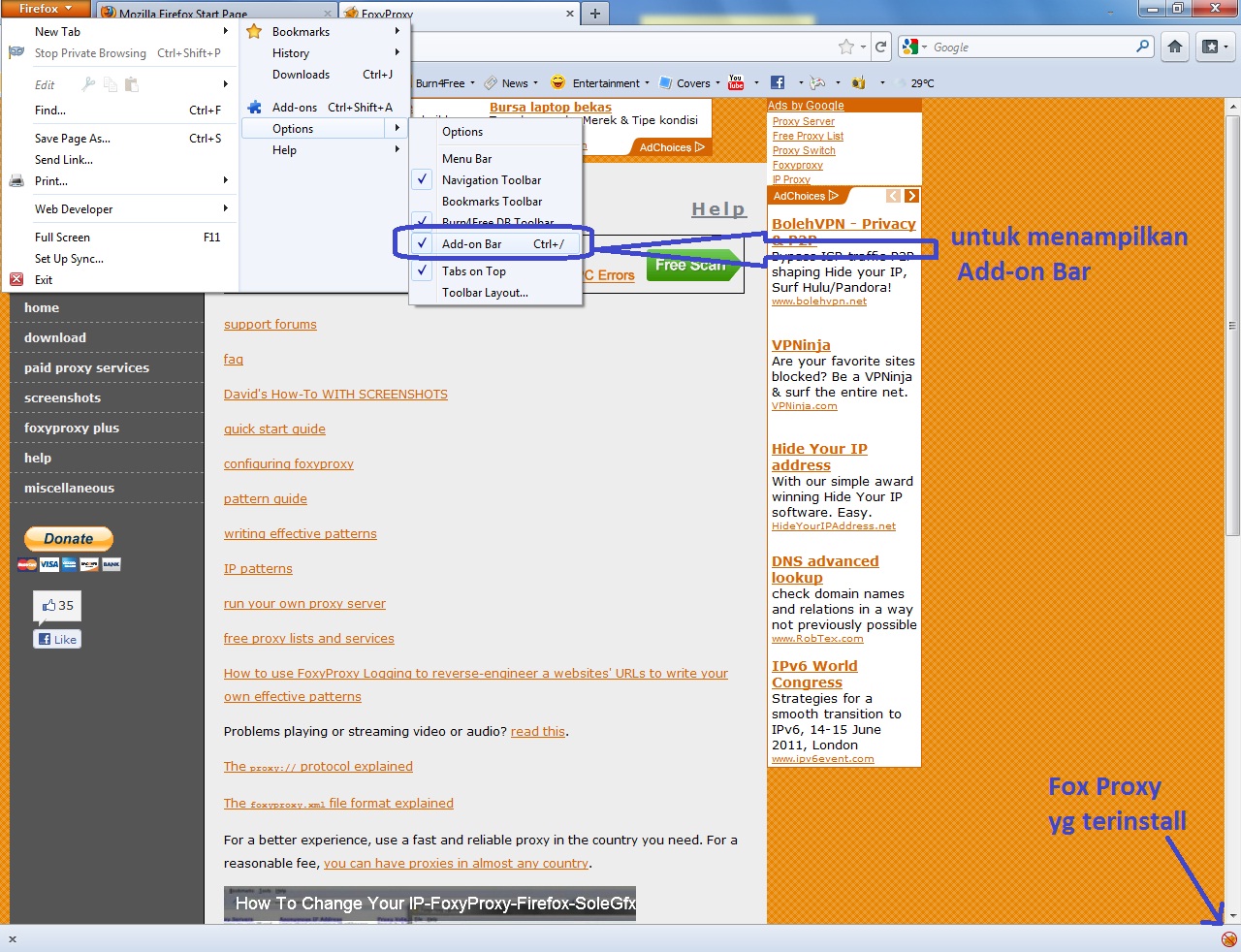Image resolution: width=1241 pixels, height=952 pixels.
Task: Go to the next ad with the right arrow
Action: point(910,196)
